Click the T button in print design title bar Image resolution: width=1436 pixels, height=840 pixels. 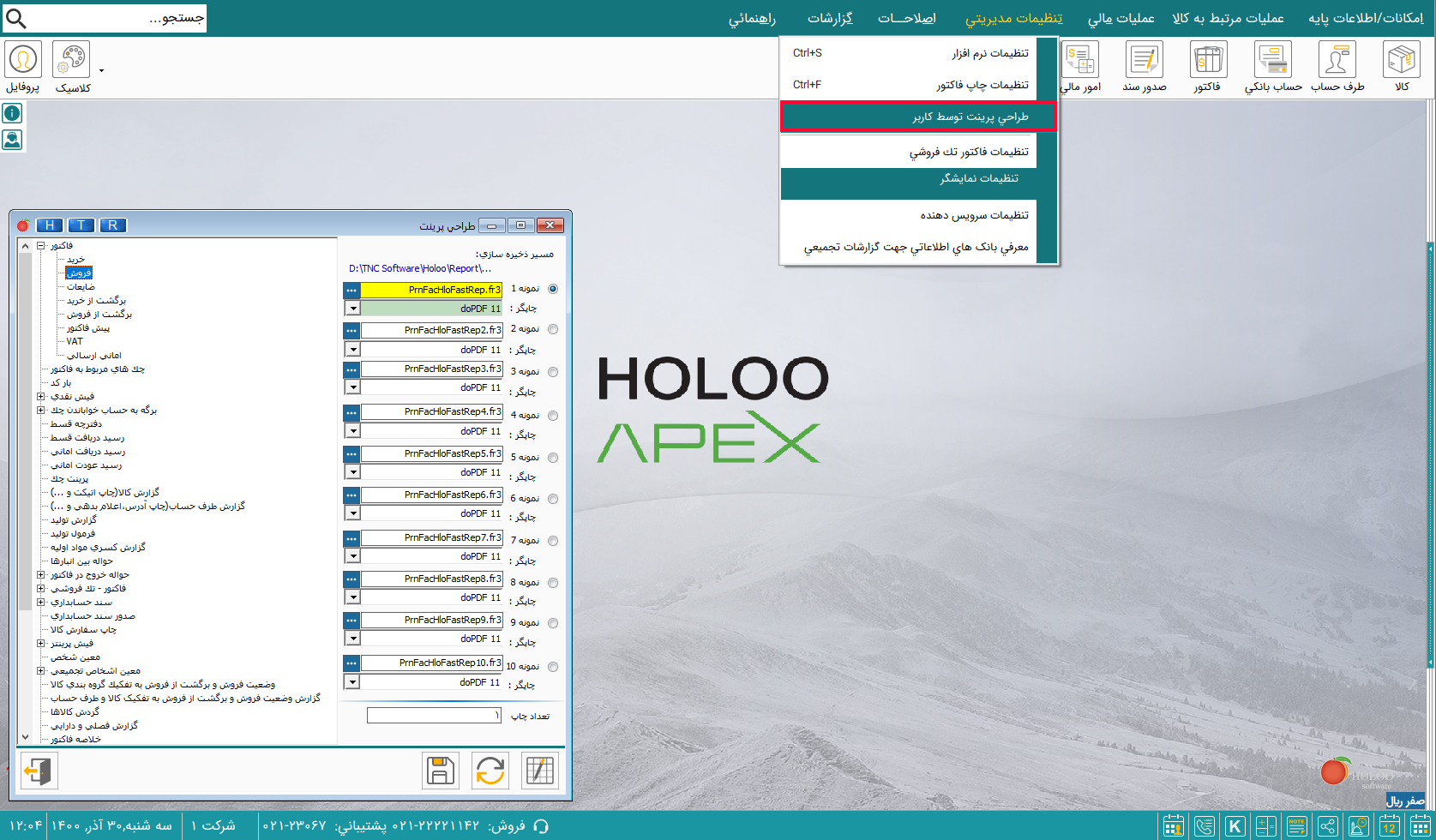(81, 225)
